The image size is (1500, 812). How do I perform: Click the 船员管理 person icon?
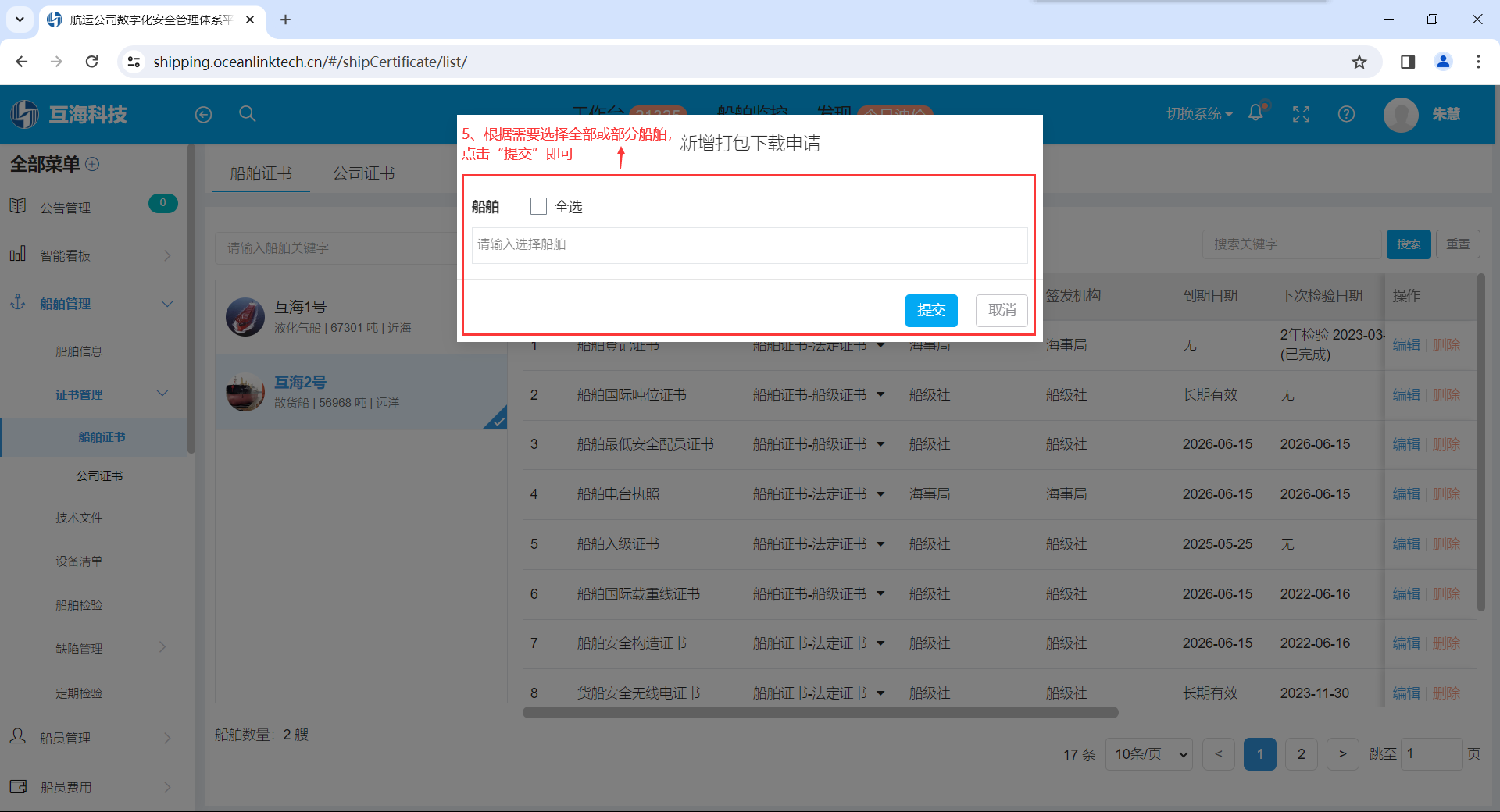18,736
